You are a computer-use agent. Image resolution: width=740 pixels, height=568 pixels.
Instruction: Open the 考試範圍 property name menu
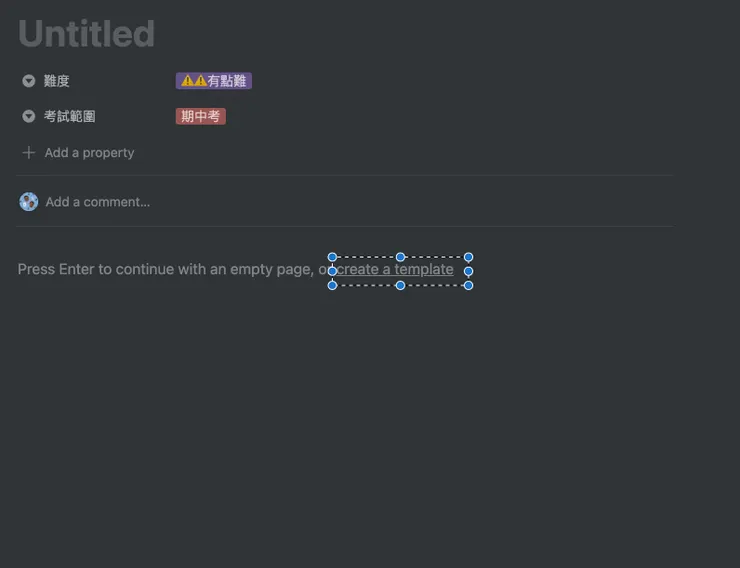click(x=69, y=116)
